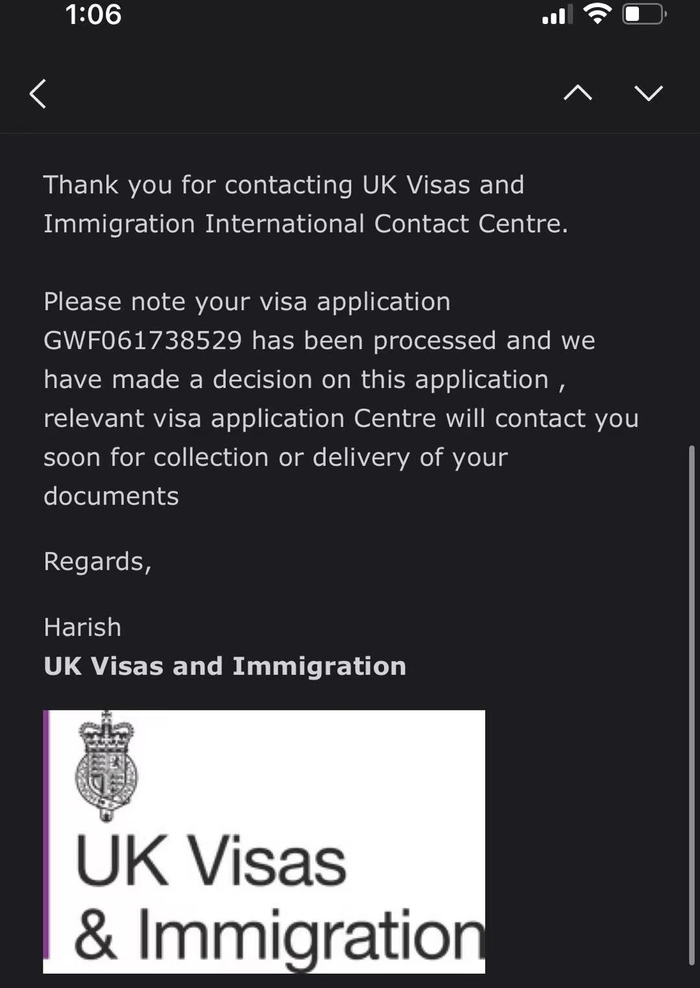Select the clock showing 1:06
This screenshot has width=700, height=988.
92,15
